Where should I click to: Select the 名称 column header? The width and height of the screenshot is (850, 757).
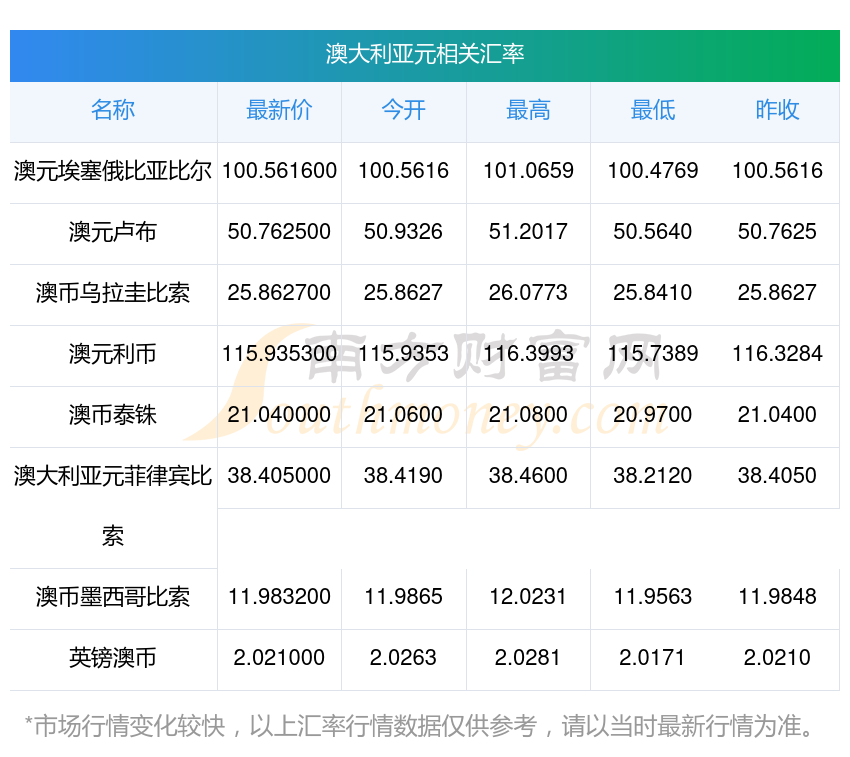tap(113, 111)
